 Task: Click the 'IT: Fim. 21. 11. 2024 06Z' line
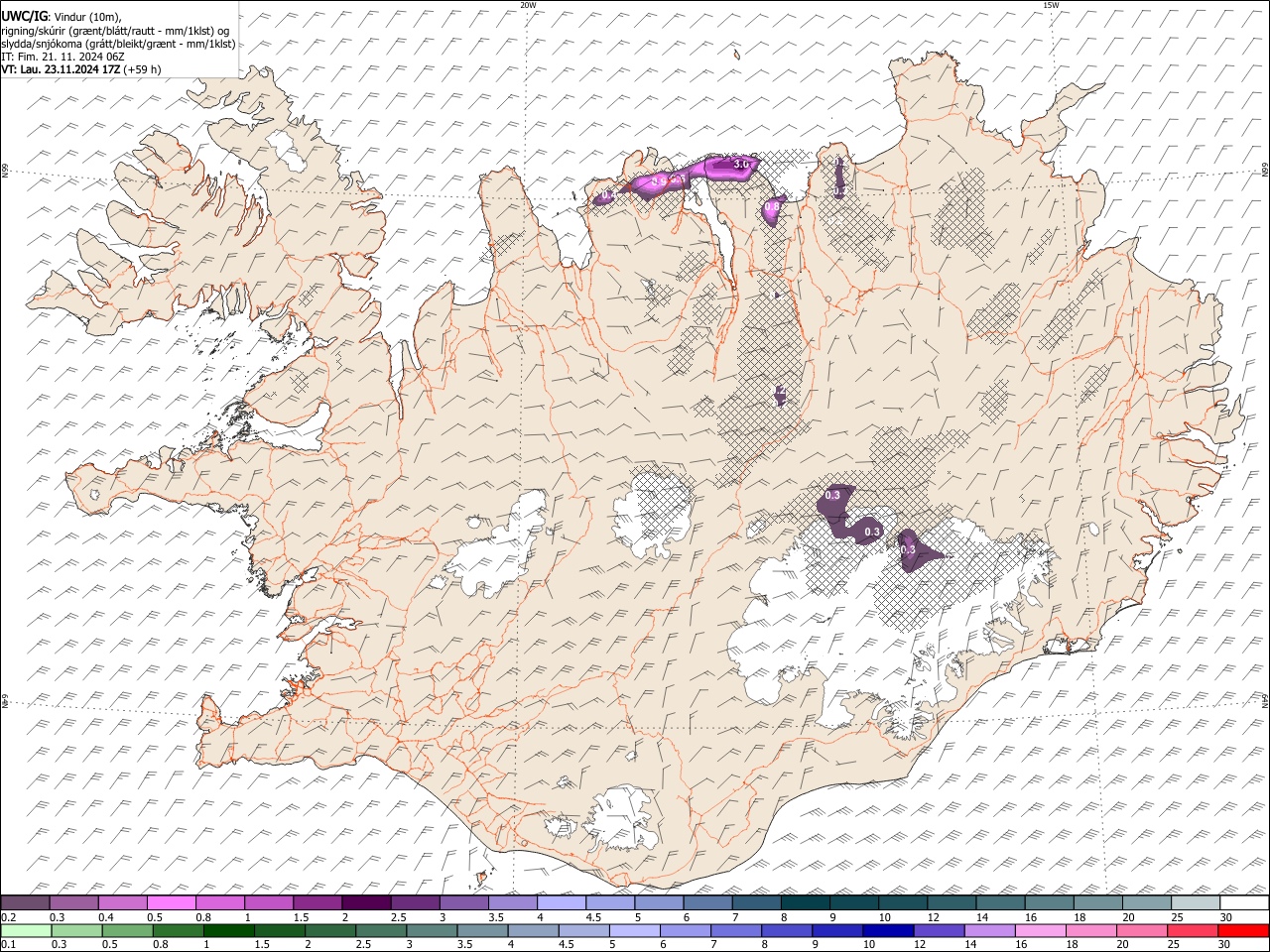pyautogui.click(x=63, y=58)
